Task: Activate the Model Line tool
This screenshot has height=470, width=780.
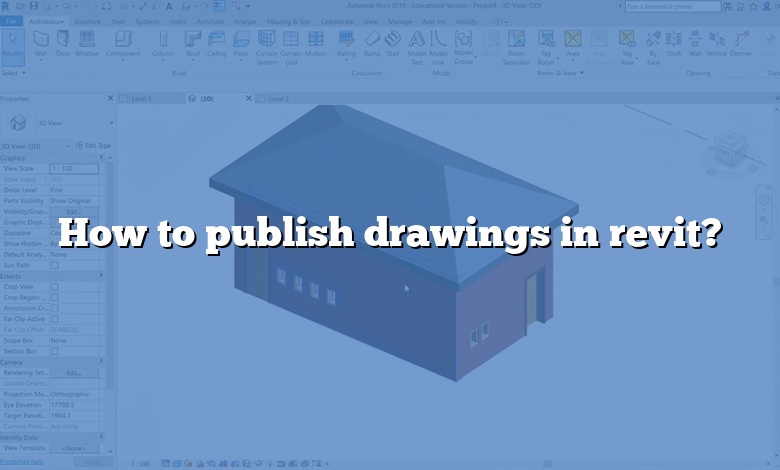Action: [x=438, y=48]
